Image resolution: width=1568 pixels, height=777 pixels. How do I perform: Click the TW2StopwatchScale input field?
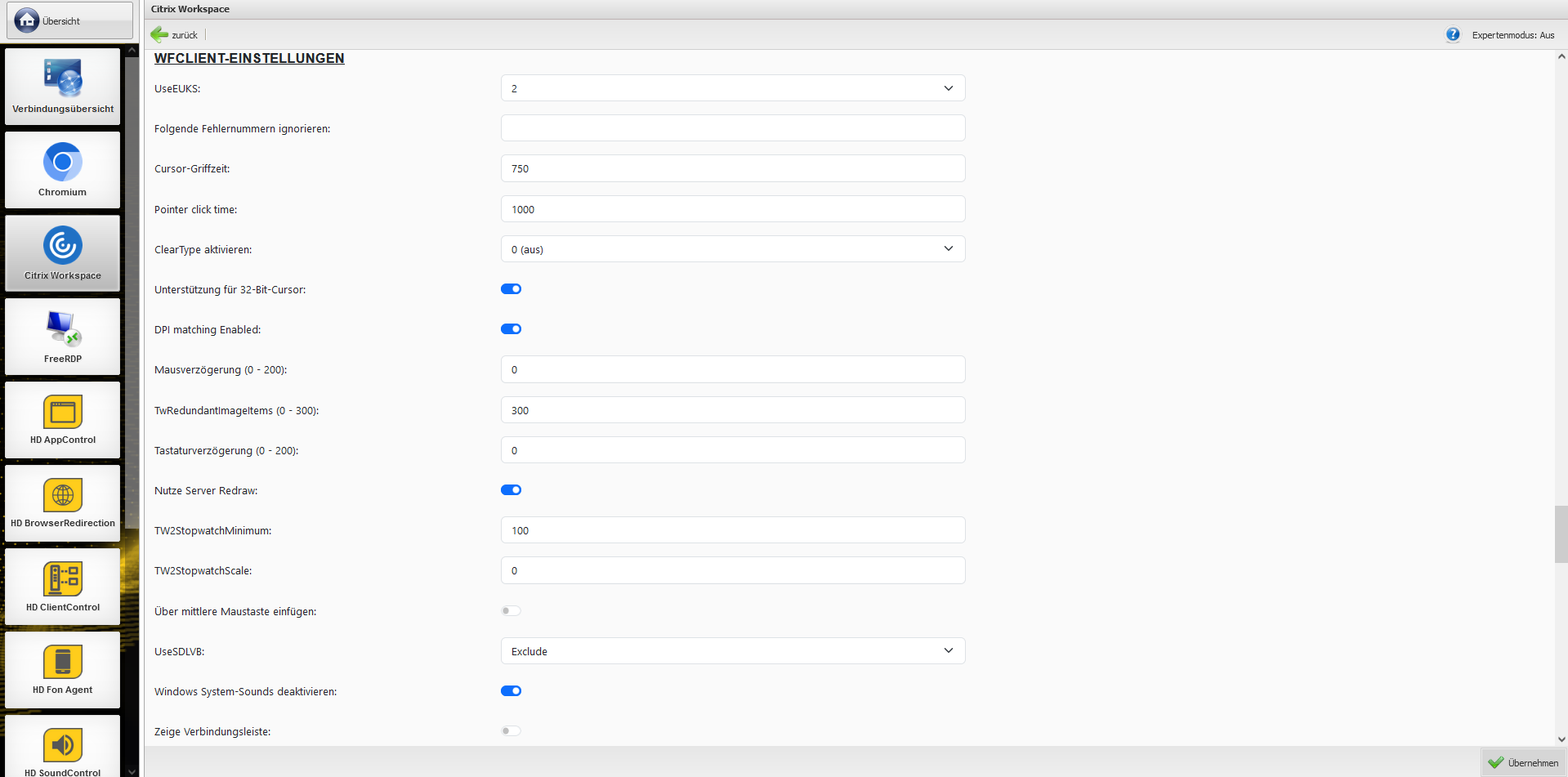coord(733,570)
